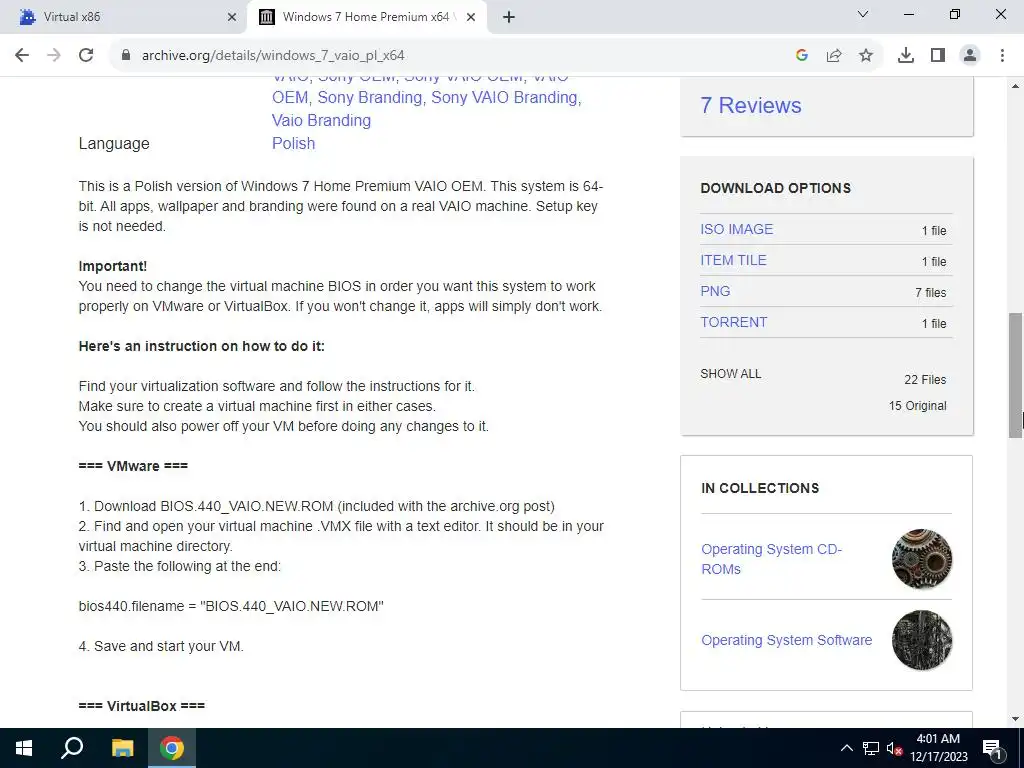Open the Sony VAIO Branding topic link

504,97
